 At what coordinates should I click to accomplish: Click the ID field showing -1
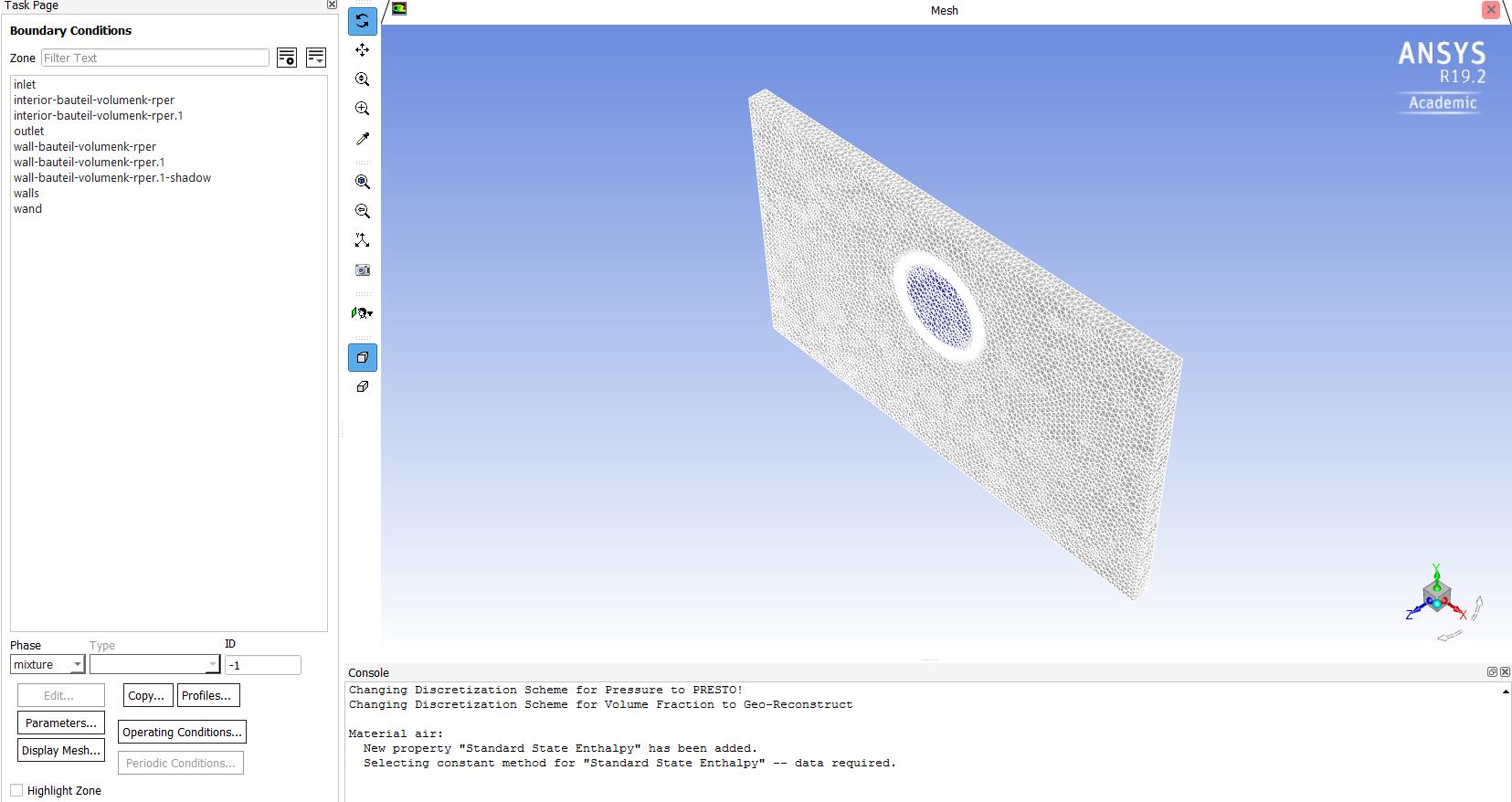tap(263, 665)
